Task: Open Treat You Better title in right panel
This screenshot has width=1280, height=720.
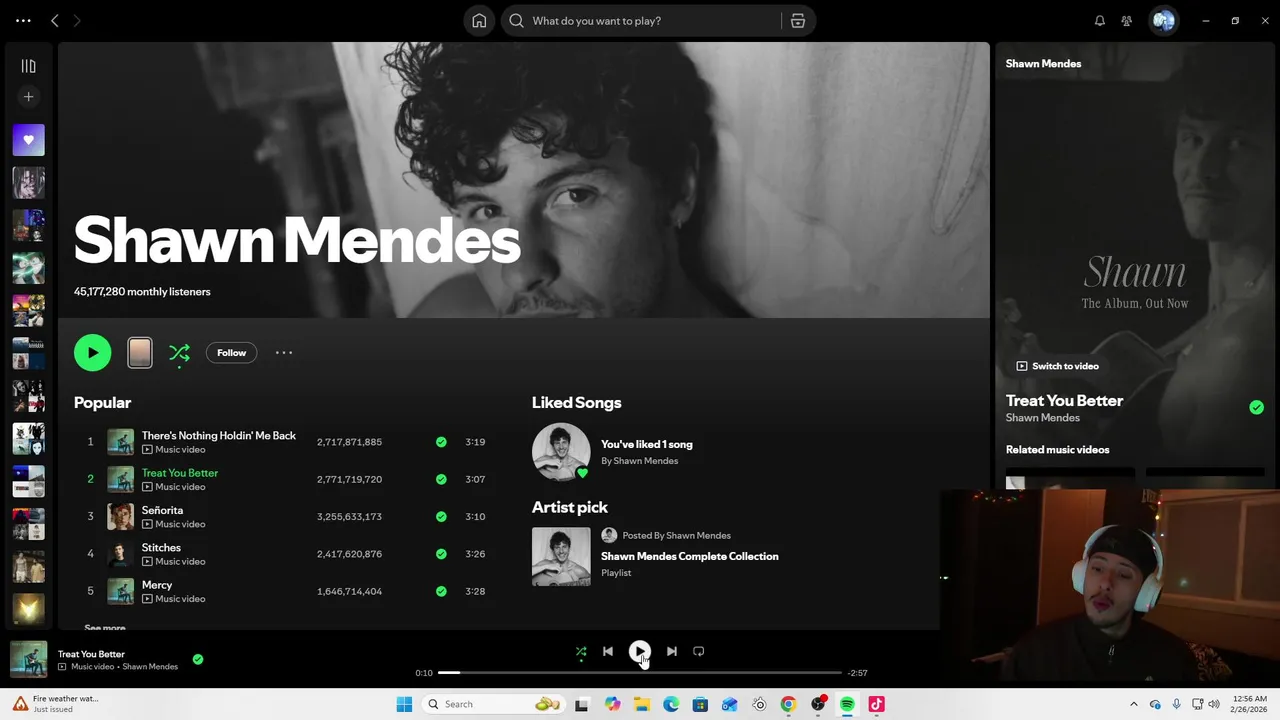Action: pos(1064,400)
